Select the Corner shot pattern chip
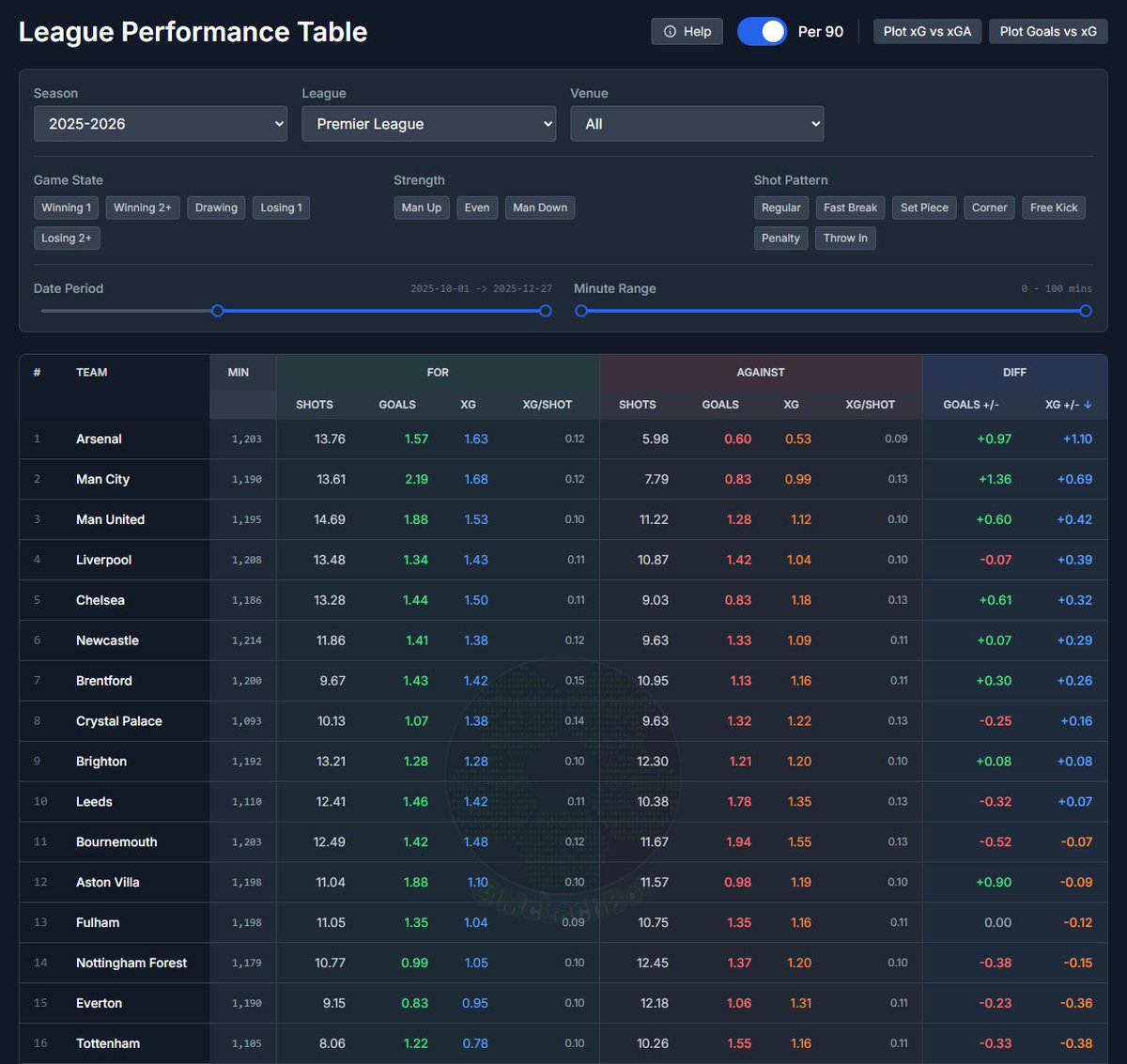This screenshot has width=1127, height=1064. coord(989,208)
